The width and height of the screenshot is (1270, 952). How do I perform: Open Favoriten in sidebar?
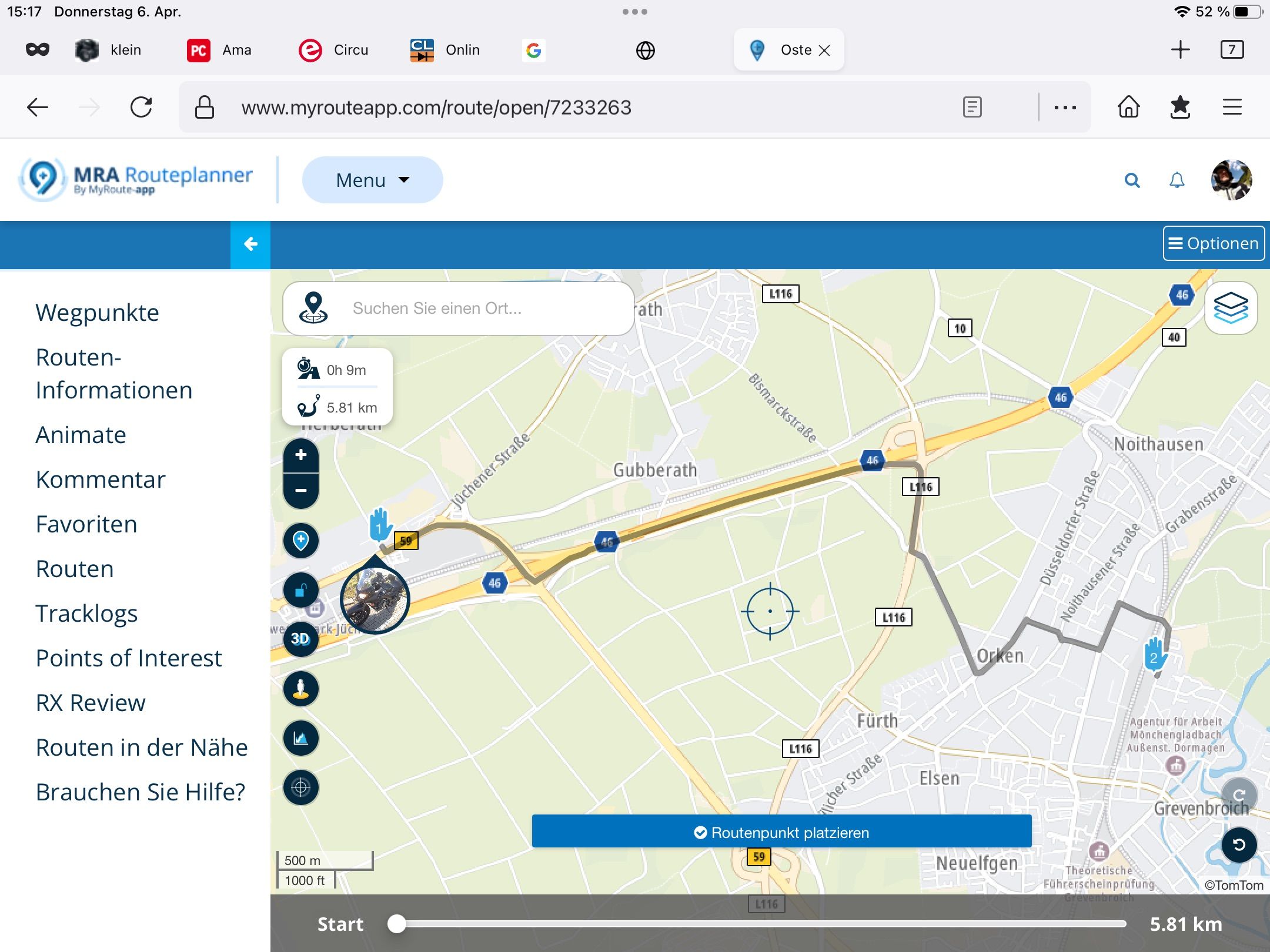tap(86, 524)
